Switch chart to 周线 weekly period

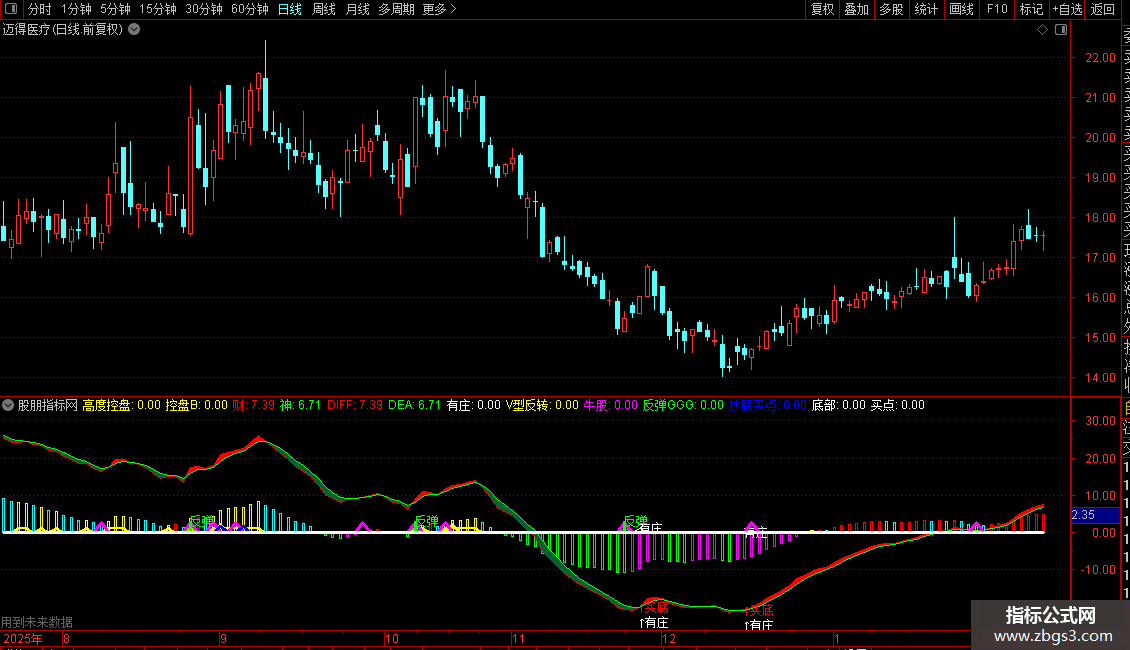(324, 10)
